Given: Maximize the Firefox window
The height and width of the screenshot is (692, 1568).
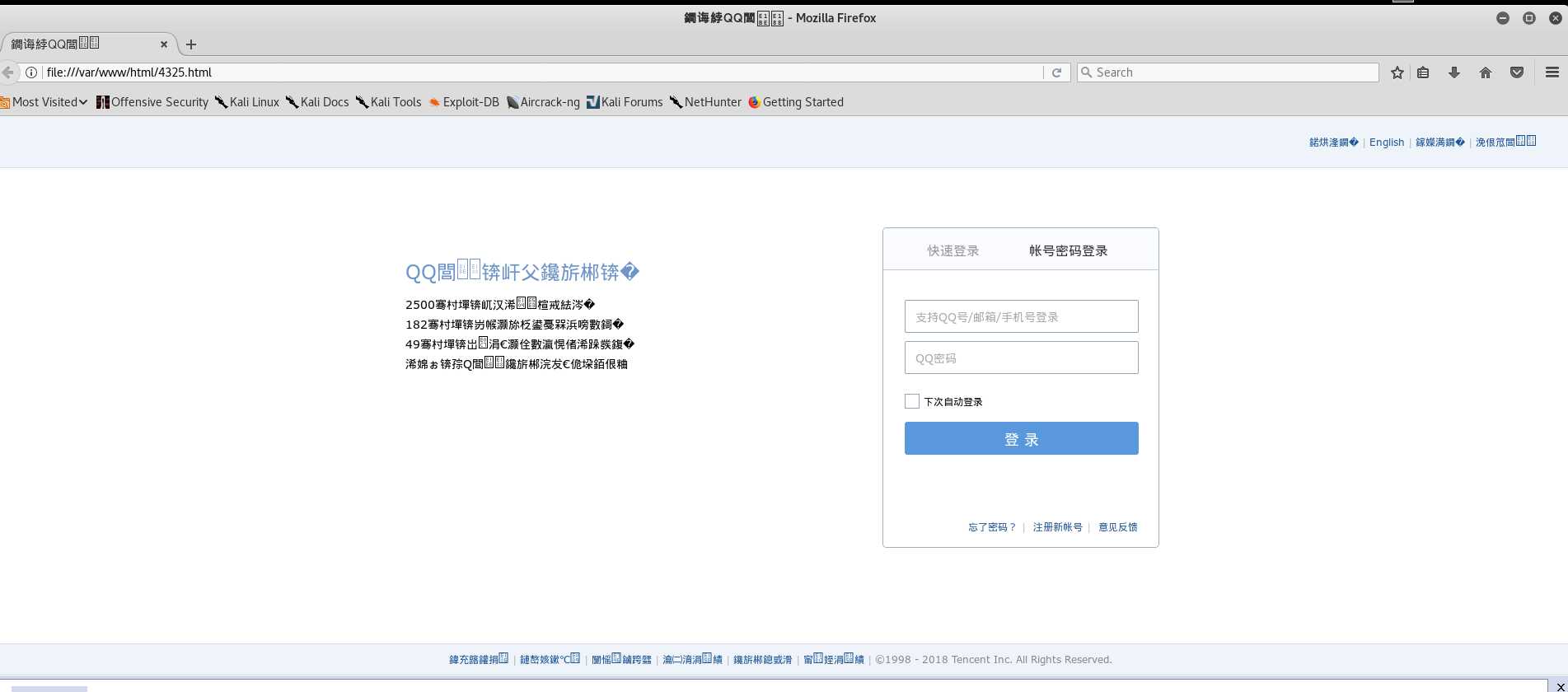Looking at the screenshot, I should click(x=1529, y=18).
